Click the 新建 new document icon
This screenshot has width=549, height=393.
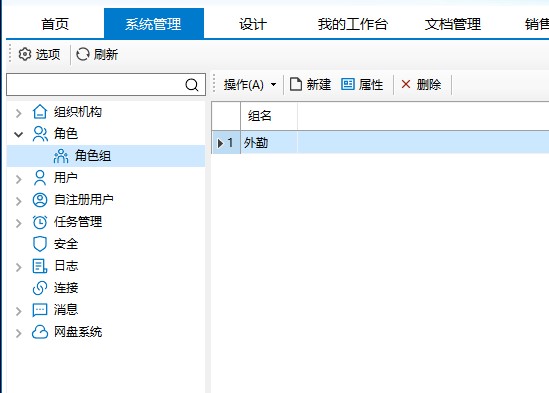point(296,84)
